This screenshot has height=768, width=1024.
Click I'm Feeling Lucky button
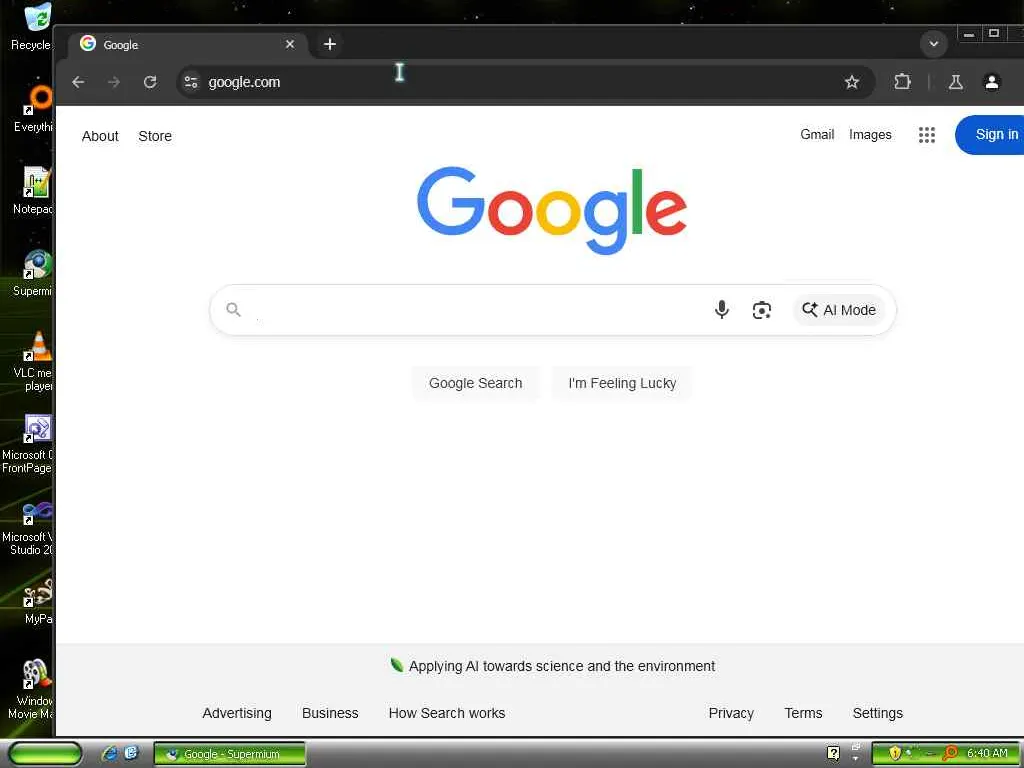tap(622, 383)
